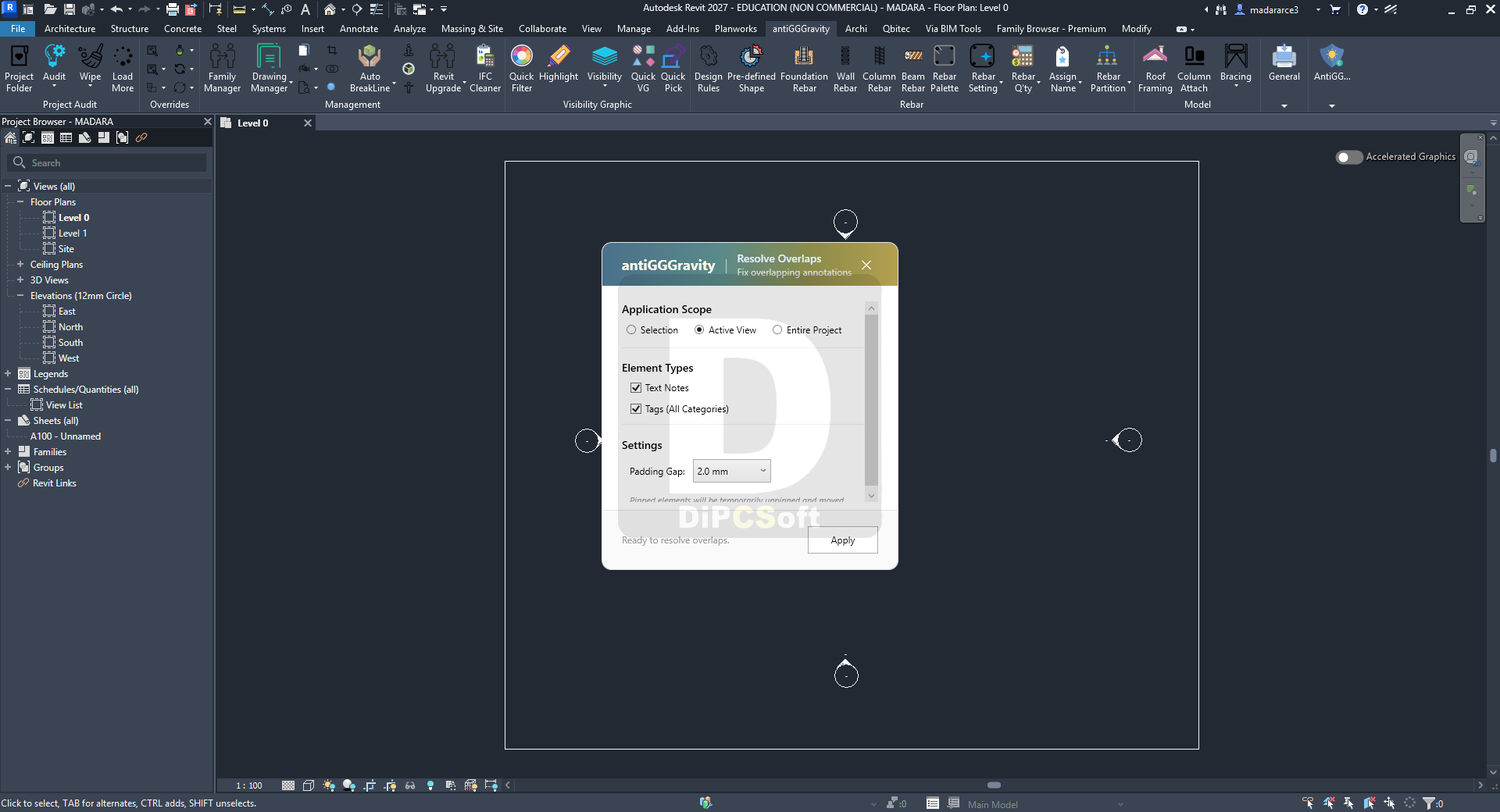Screen dimensions: 1500x812
Task: Select the Site floor plan
Action: point(66,249)
